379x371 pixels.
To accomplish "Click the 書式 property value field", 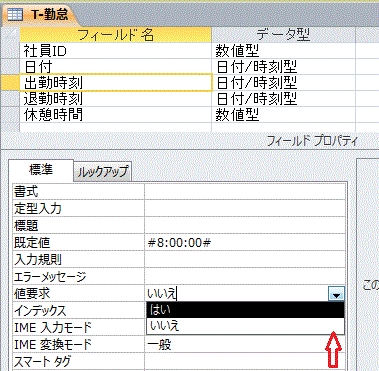I will [245, 191].
